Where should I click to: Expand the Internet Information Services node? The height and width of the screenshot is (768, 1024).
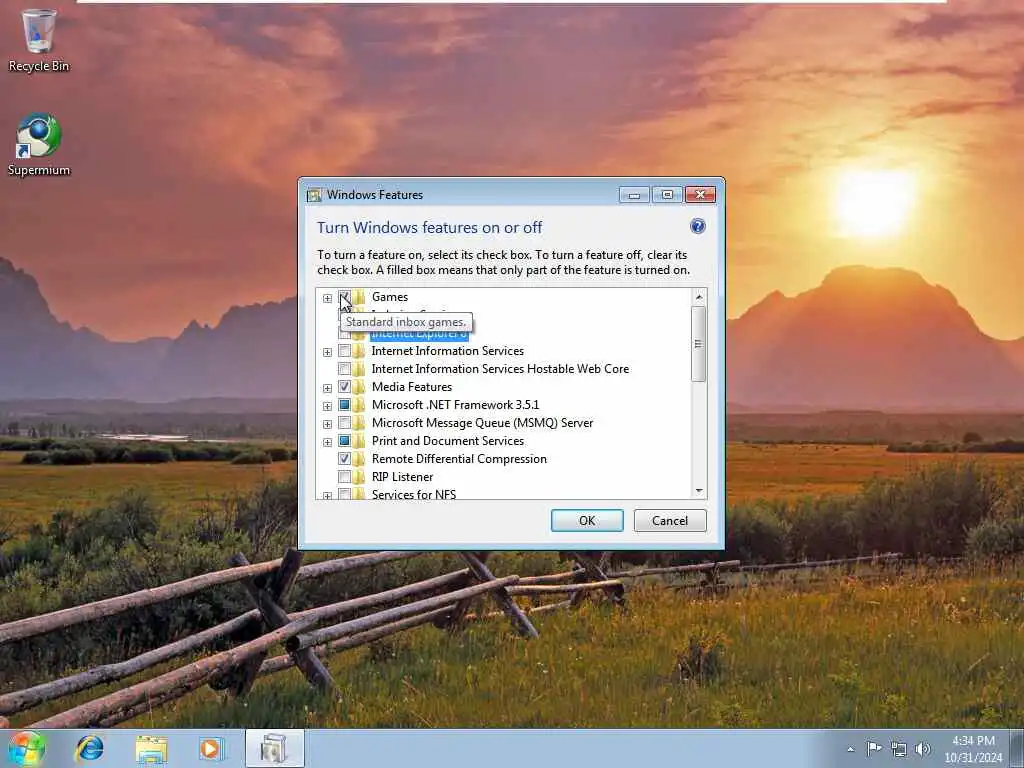327,352
